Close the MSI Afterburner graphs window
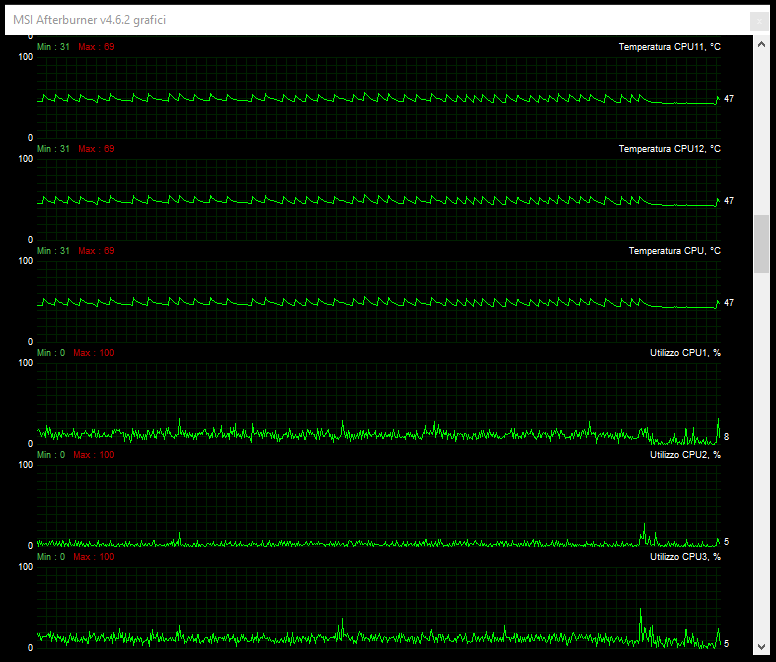This screenshot has width=776, height=662. click(x=759, y=20)
